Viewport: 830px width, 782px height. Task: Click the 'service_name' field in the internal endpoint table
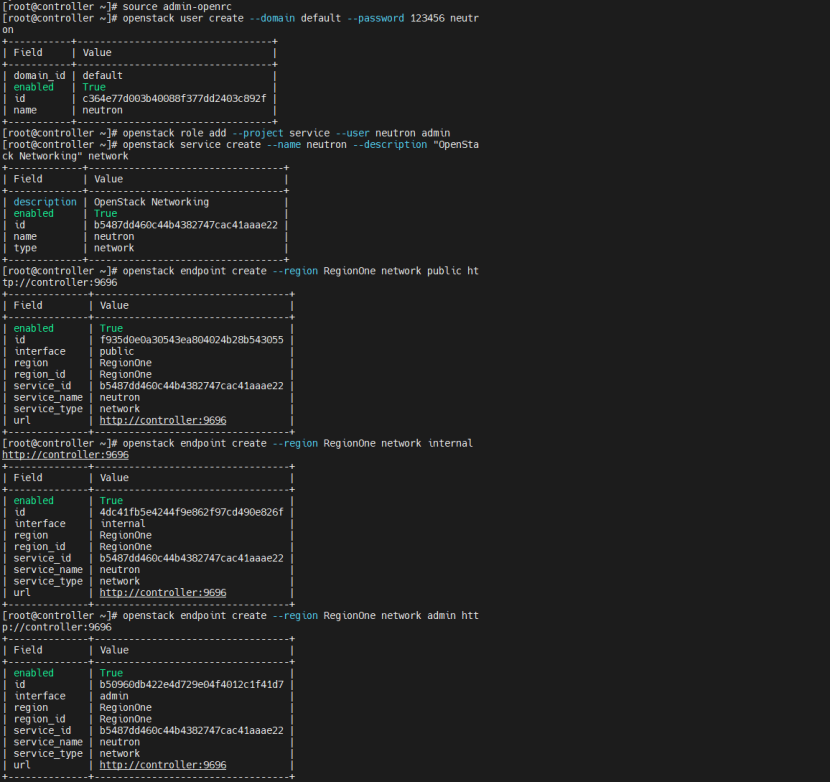click(x=48, y=570)
